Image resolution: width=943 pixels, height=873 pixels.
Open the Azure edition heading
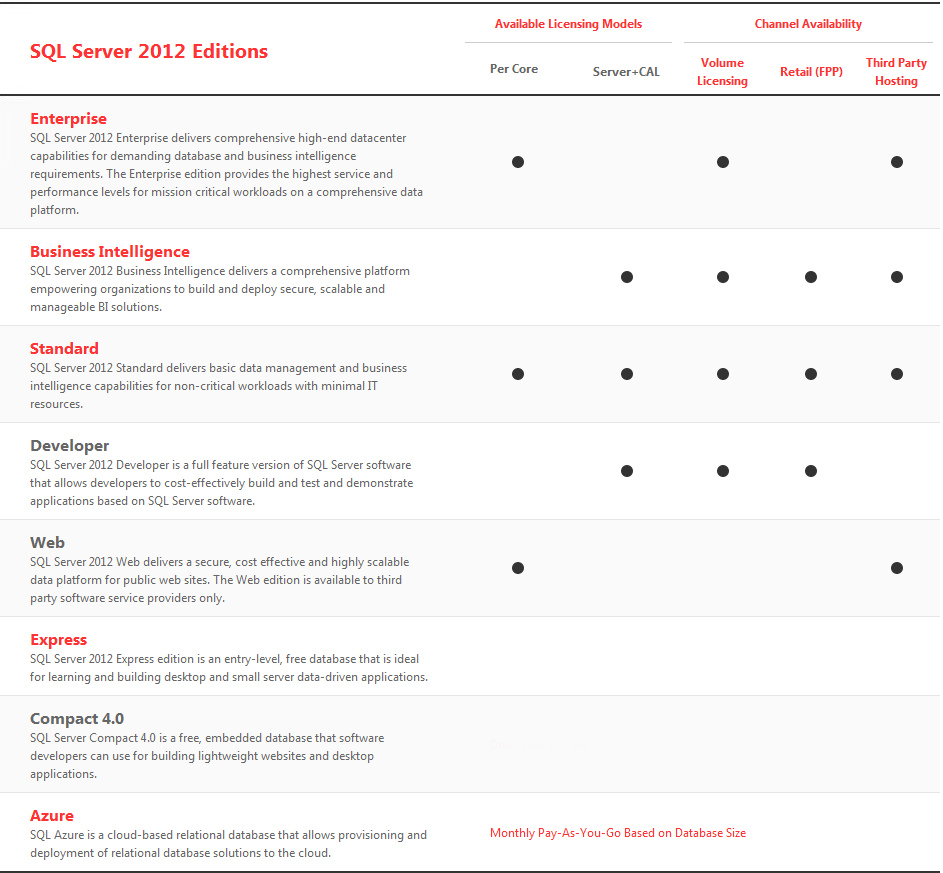52,815
